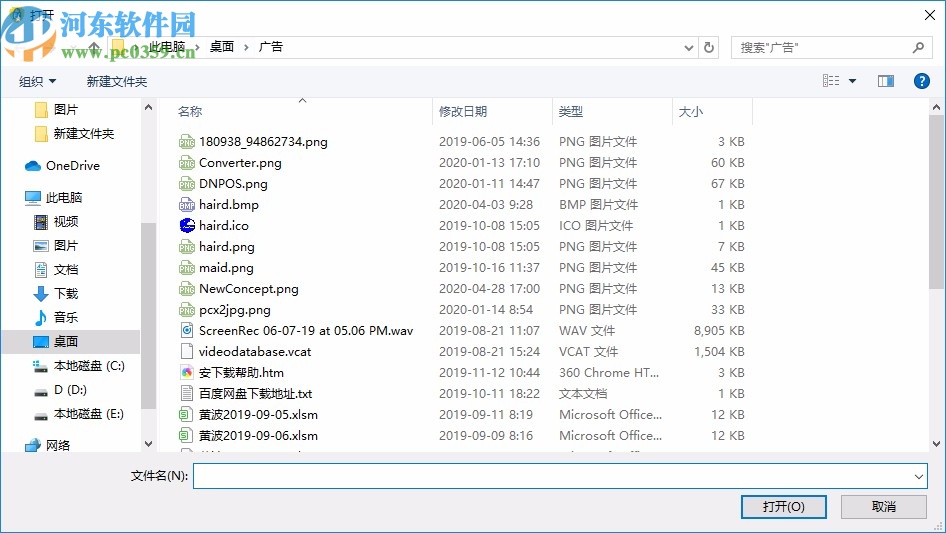Click the pcx2jpg.png file icon

coord(187,310)
